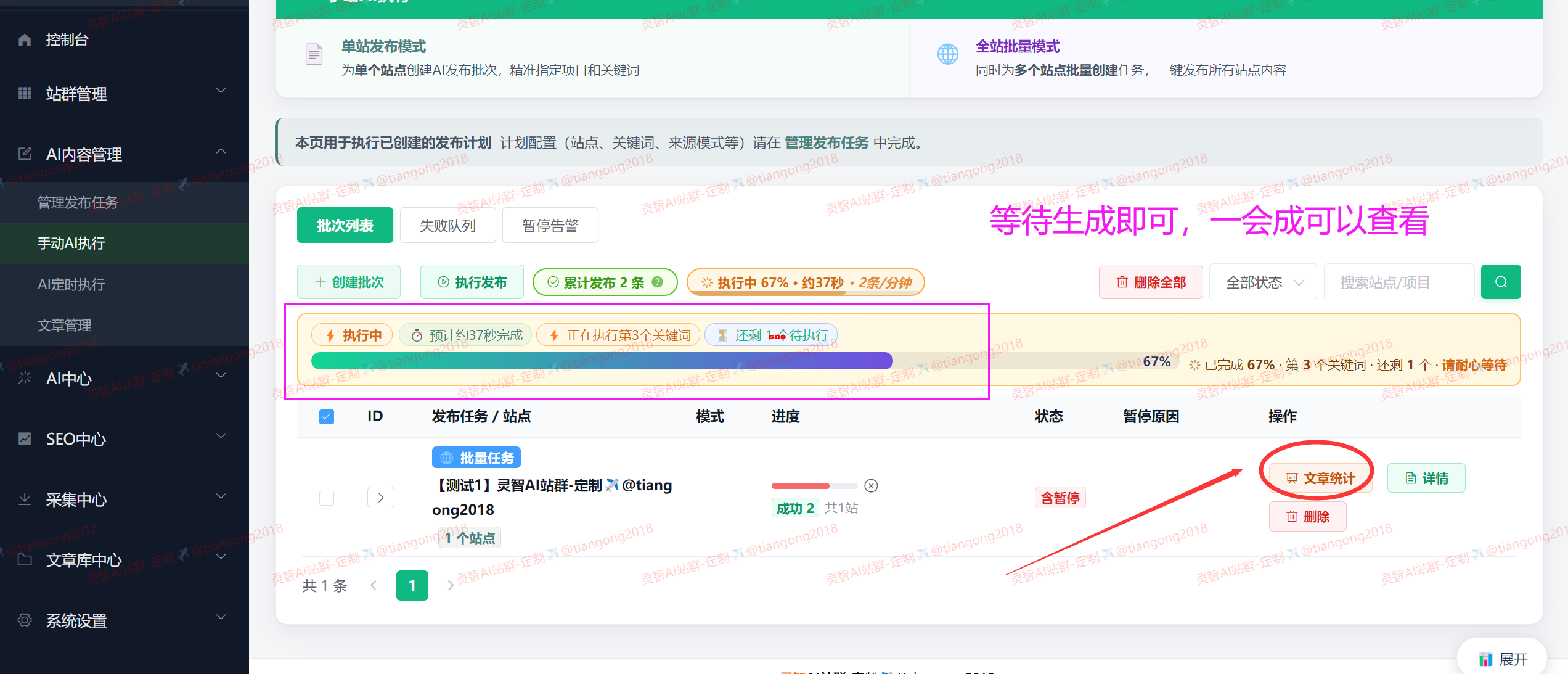
Task: Toggle the select-all checkbox in table header
Action: [326, 417]
